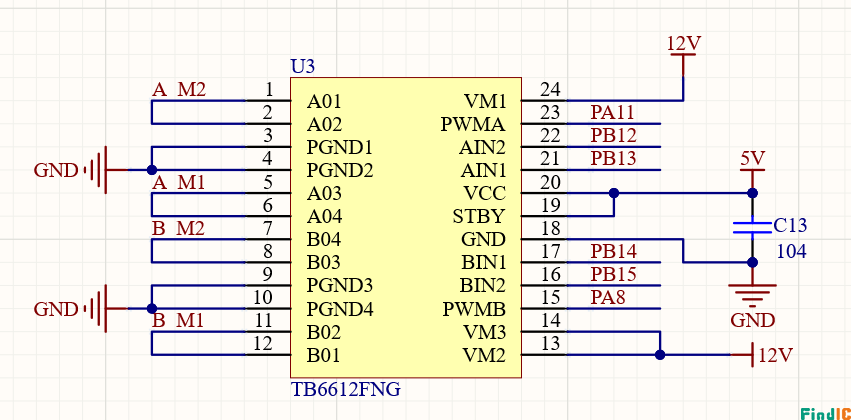Screen dimensions: 851x420
Task: Select the GND symbol connected to PGND2
Action: tap(81, 170)
